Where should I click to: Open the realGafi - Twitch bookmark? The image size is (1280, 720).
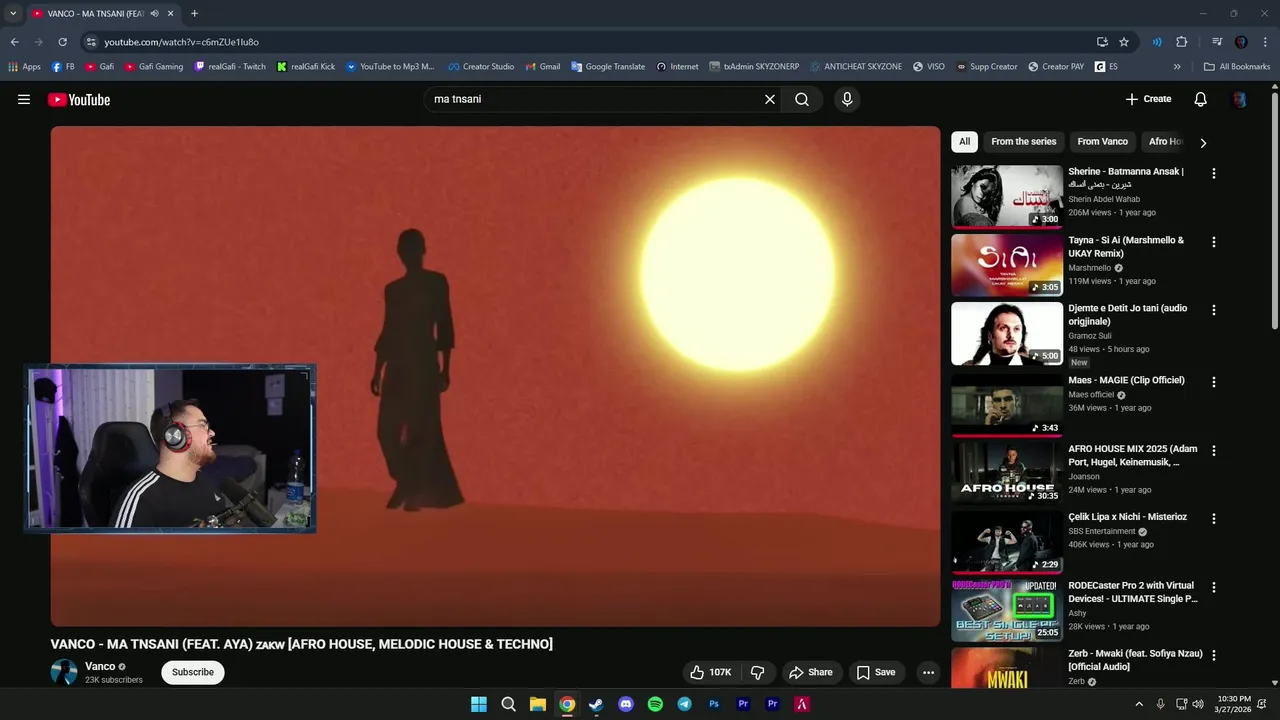[230, 67]
